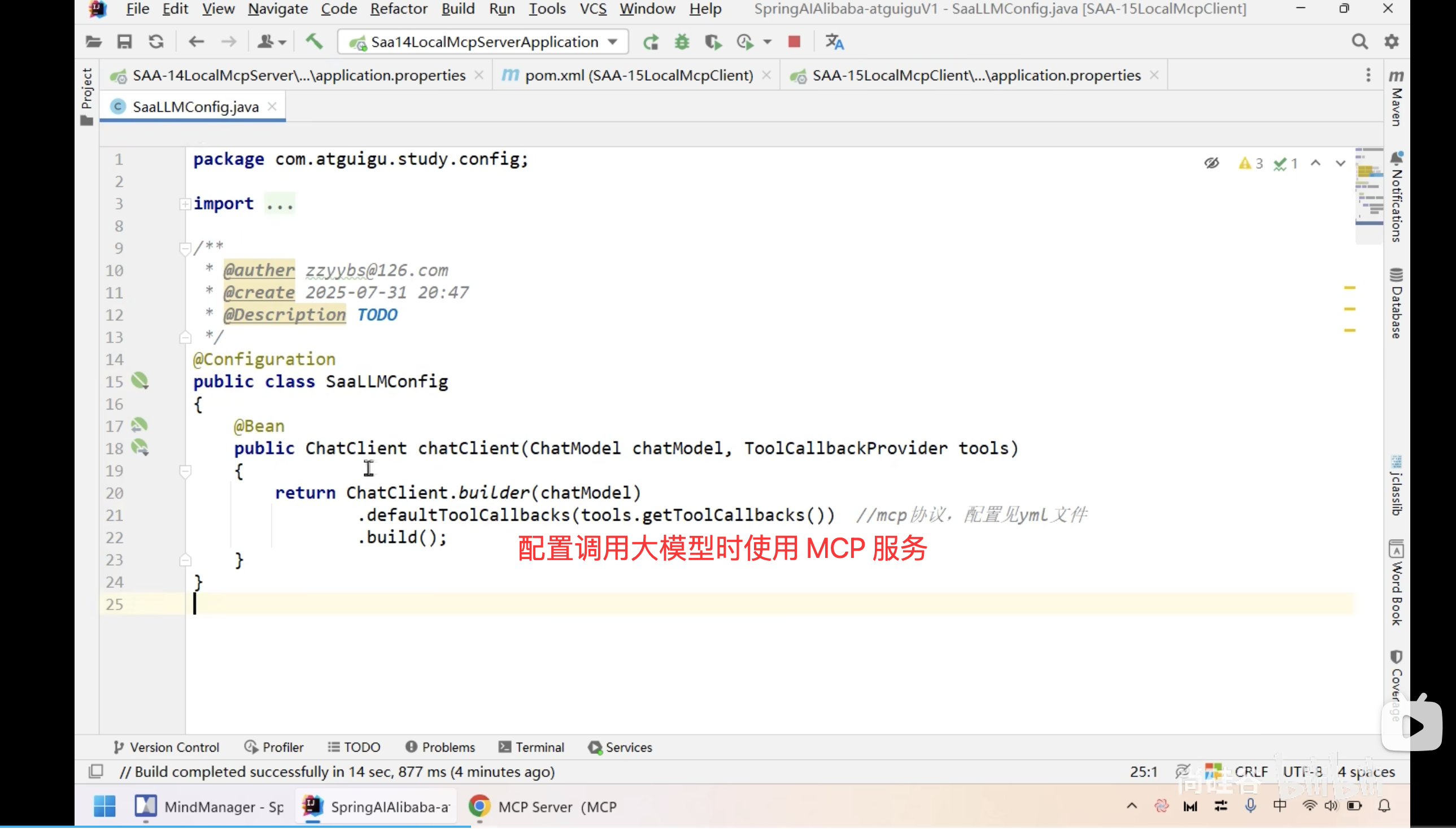1456x829 pixels.
Task: Click the Translate icon in toolbar
Action: click(834, 42)
